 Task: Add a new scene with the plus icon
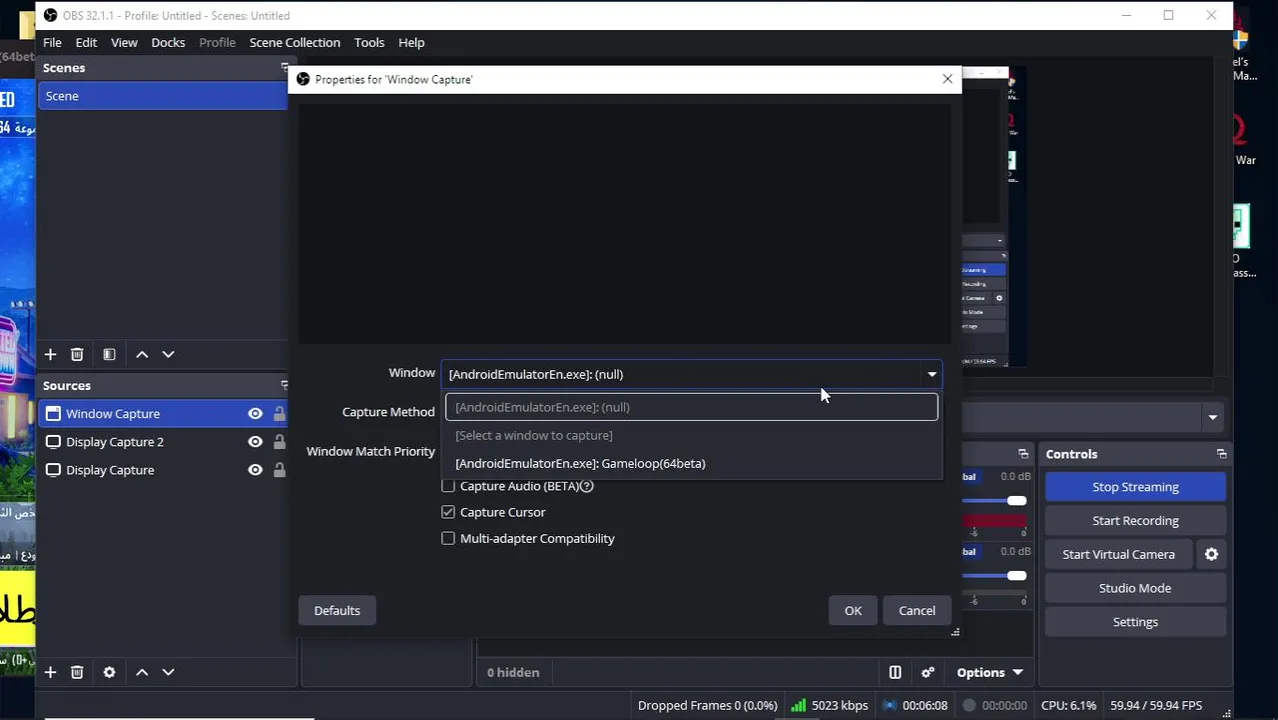point(50,354)
